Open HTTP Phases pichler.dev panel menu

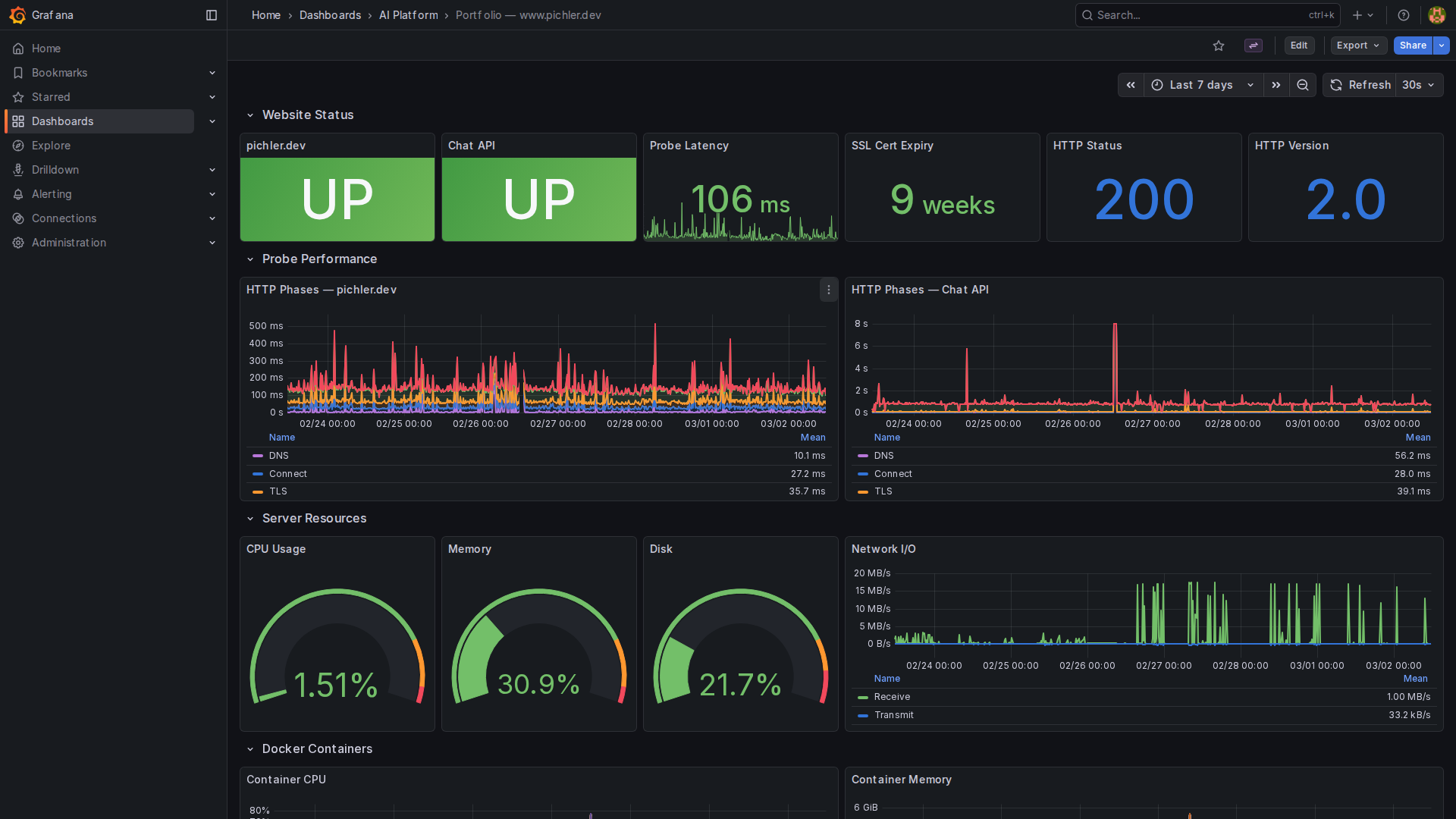click(x=829, y=290)
